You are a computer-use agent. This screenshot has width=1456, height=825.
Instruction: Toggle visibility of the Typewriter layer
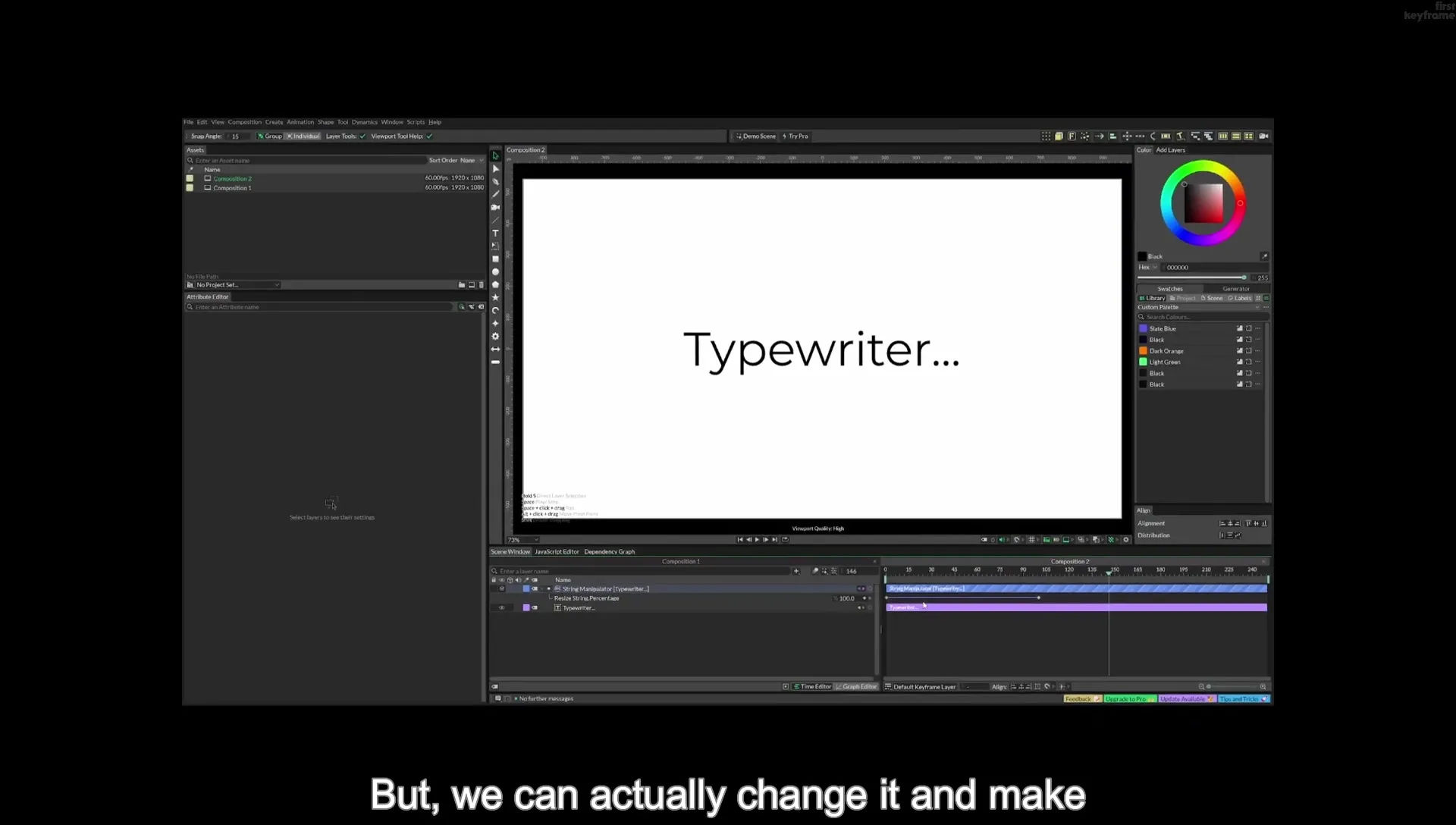coord(501,607)
